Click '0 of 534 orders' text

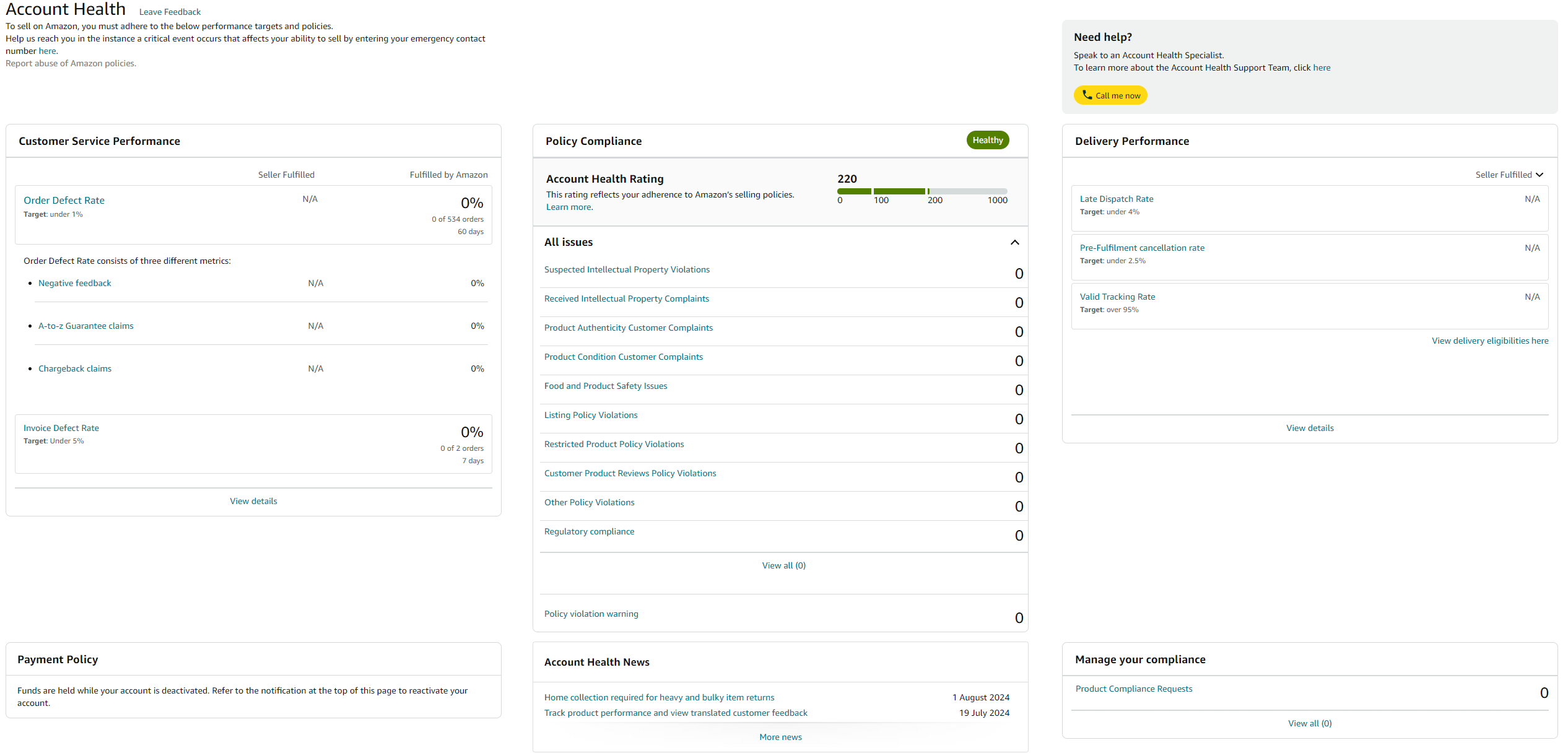point(458,219)
